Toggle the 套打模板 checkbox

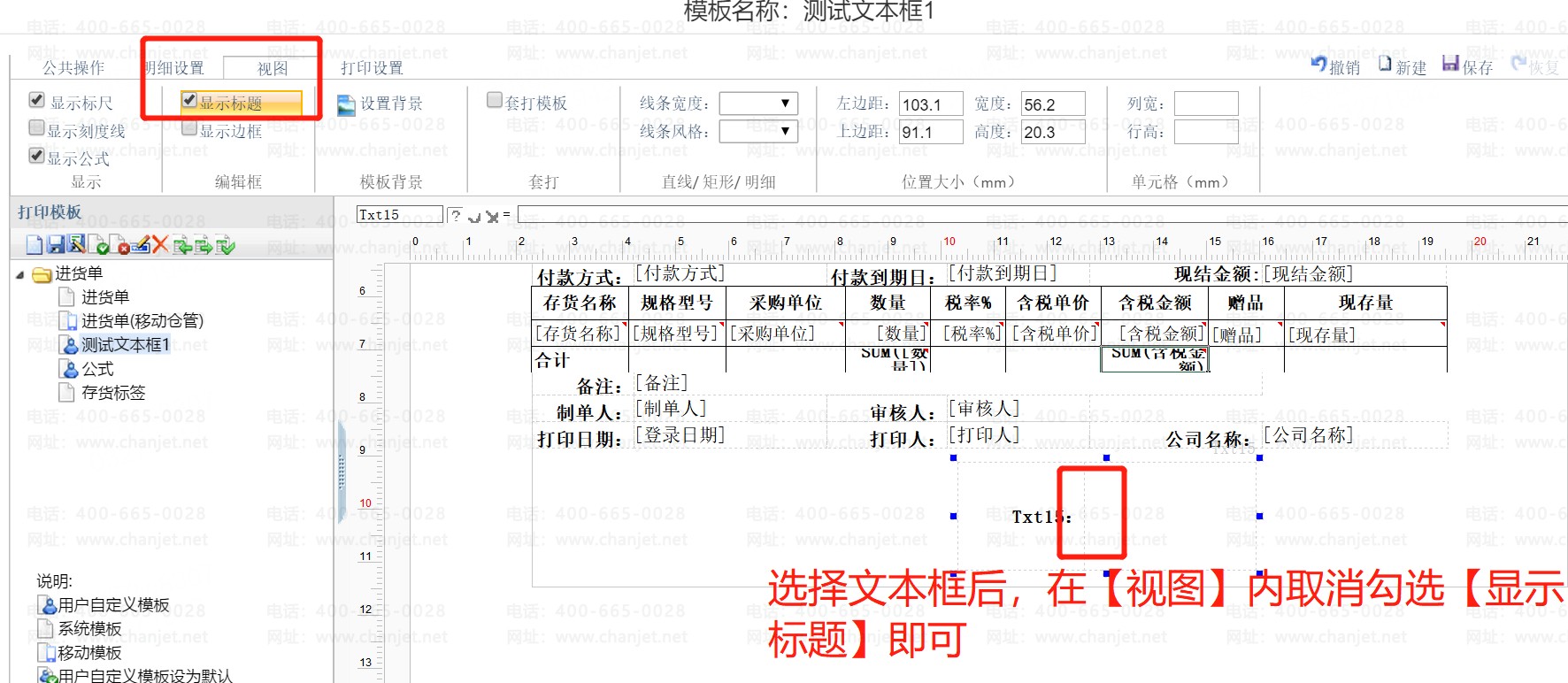[x=496, y=101]
